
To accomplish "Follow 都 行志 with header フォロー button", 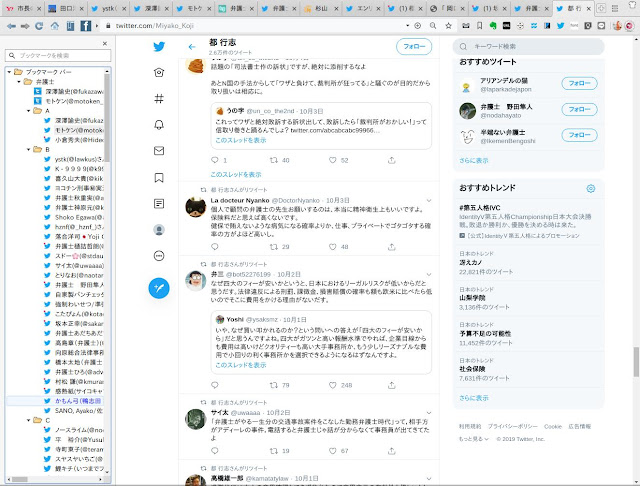I will point(414,47).
